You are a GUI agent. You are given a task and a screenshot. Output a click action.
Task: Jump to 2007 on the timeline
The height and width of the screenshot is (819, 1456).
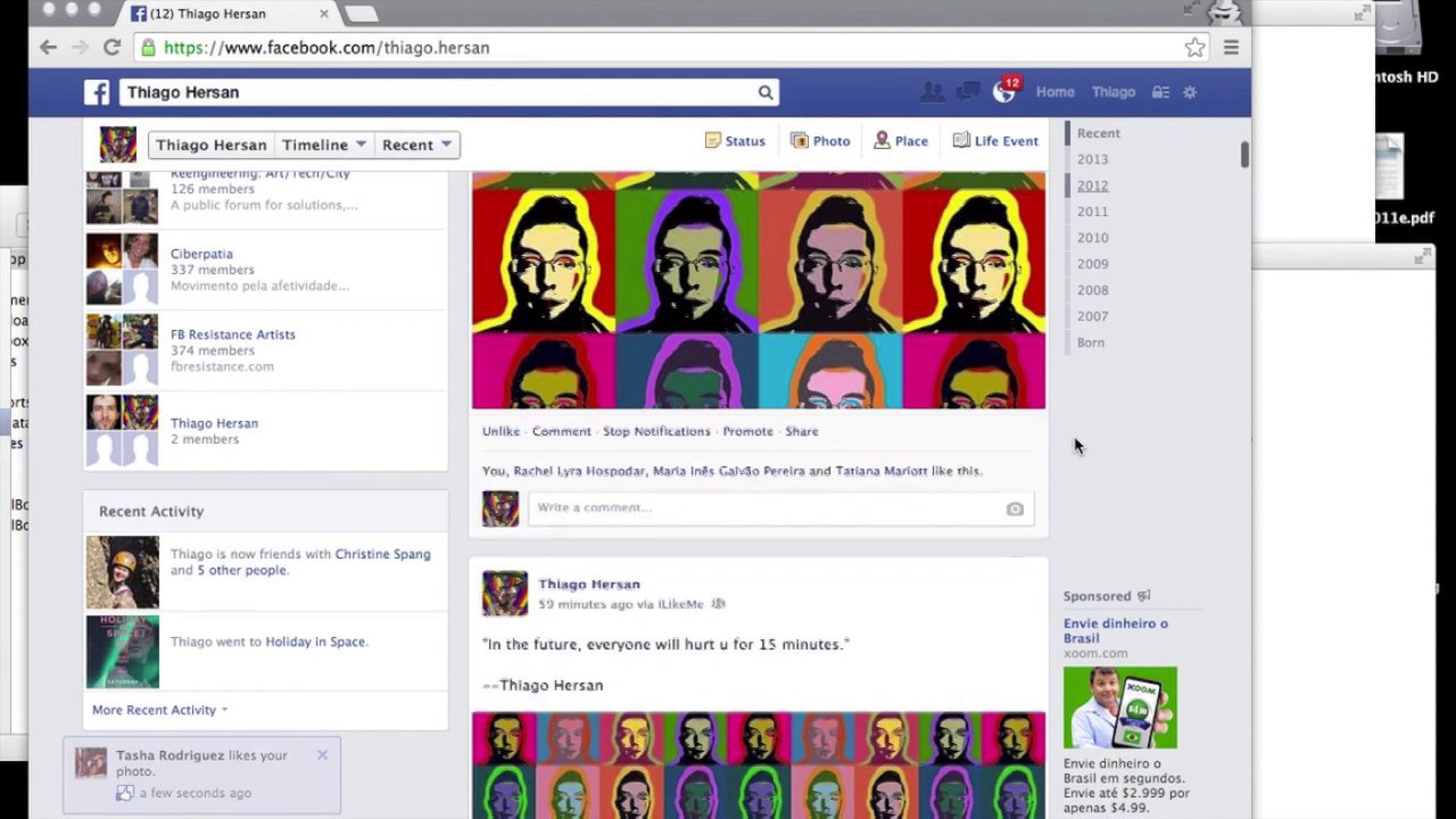[1093, 316]
